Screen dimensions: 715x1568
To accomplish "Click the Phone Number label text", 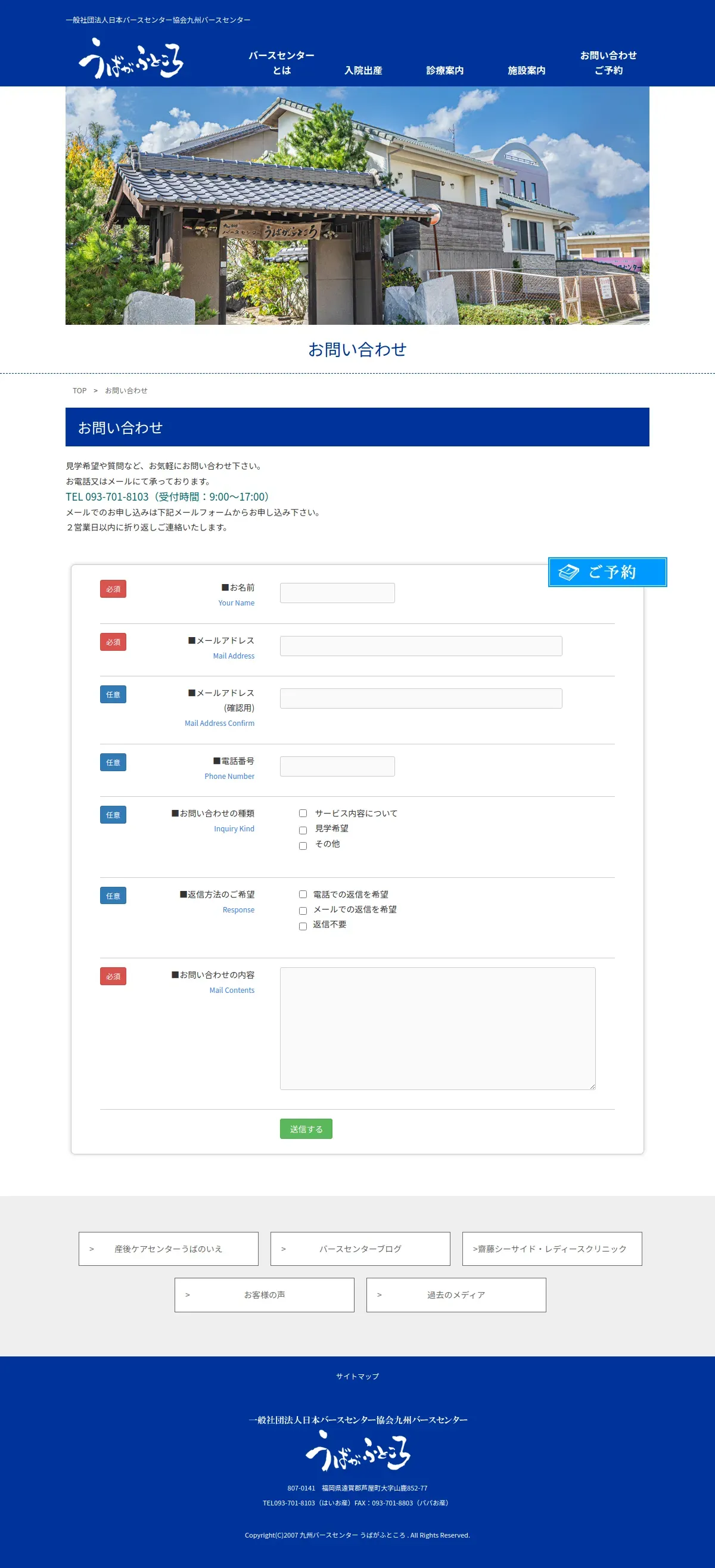I will (229, 777).
